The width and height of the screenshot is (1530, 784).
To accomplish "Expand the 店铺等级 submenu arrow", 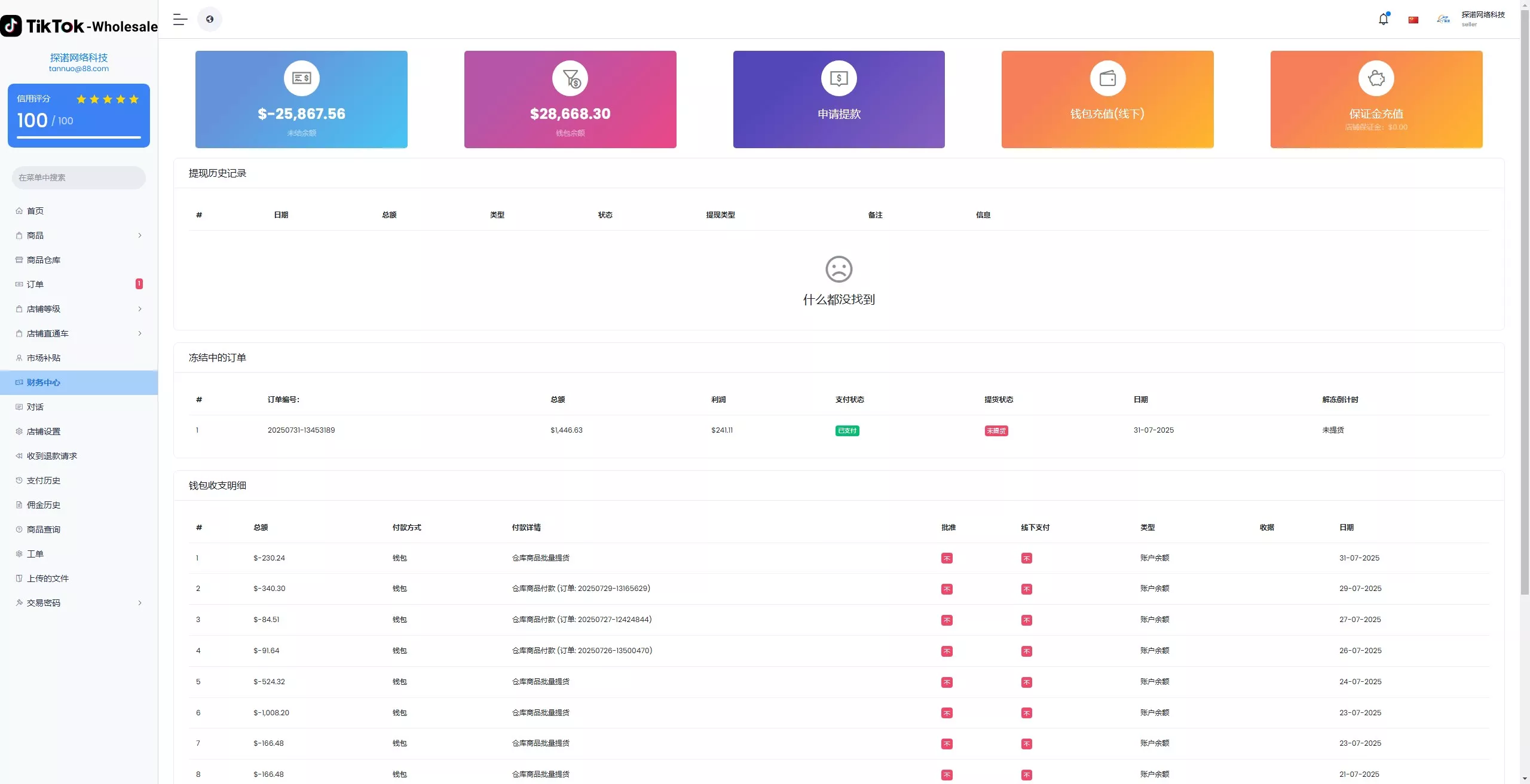I will pyautogui.click(x=140, y=309).
